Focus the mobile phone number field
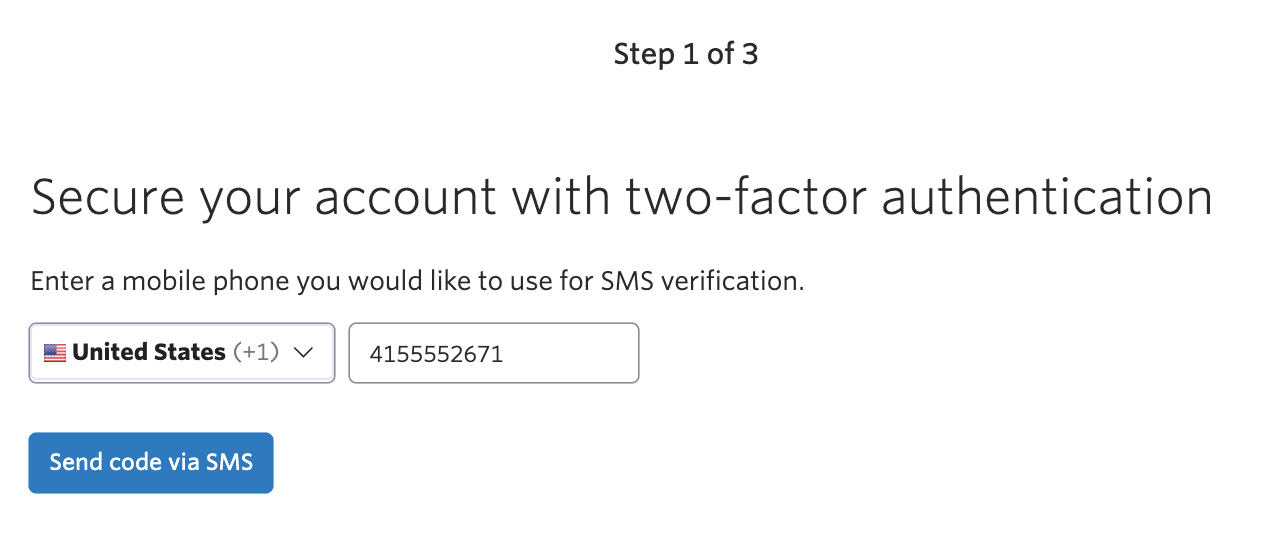1278x548 pixels. [494, 353]
